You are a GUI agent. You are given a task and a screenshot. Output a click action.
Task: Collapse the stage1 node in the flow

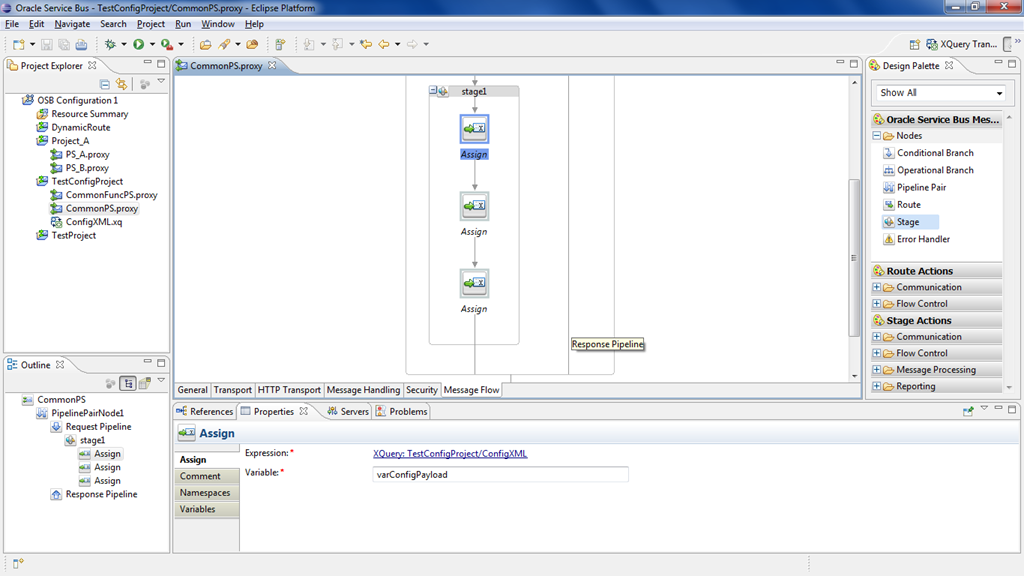click(433, 91)
